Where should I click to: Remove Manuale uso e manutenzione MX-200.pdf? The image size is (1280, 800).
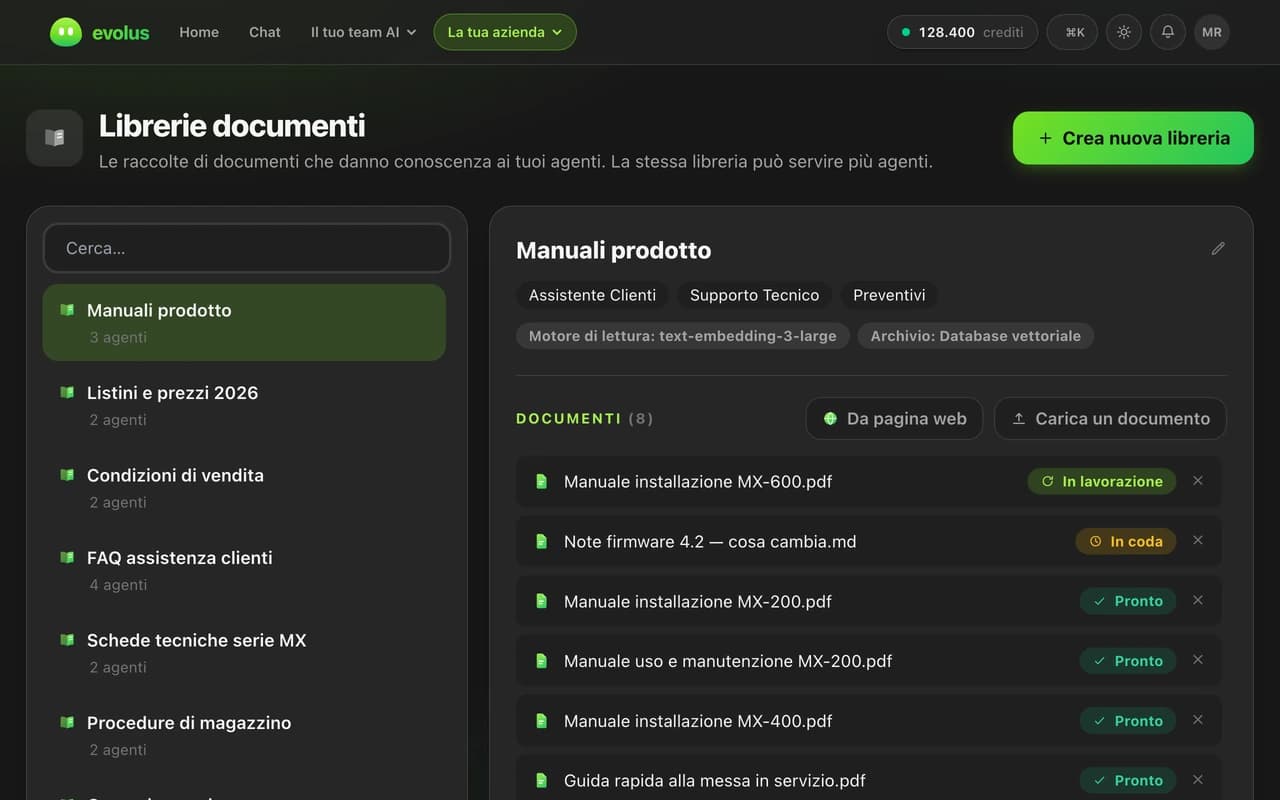pos(1198,661)
